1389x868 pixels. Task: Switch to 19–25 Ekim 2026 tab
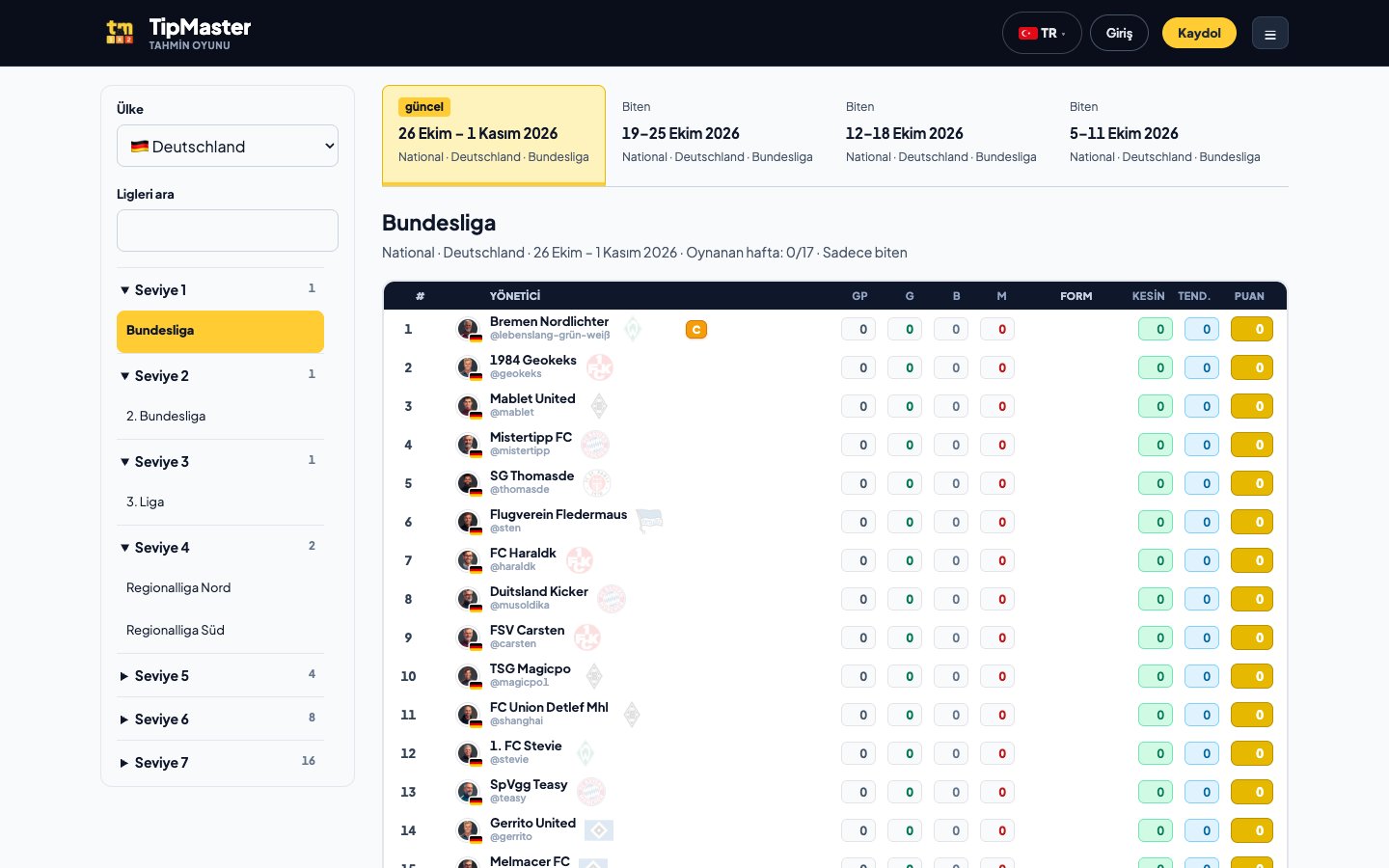718,135
